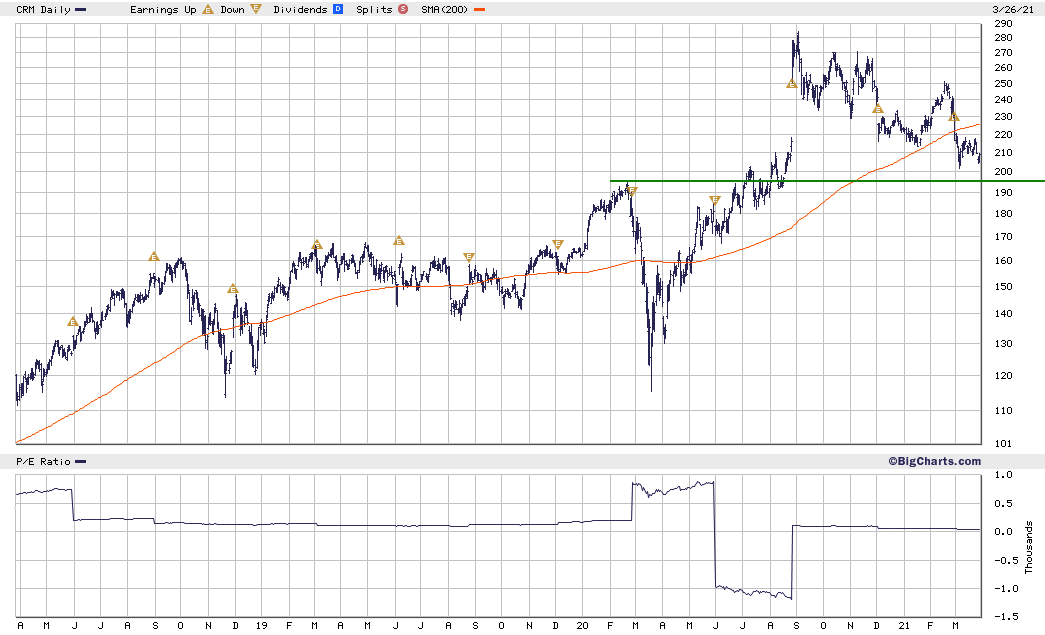Click the Earnings Down triangle legend icon
This screenshot has width=1045, height=635.
tap(256, 9)
